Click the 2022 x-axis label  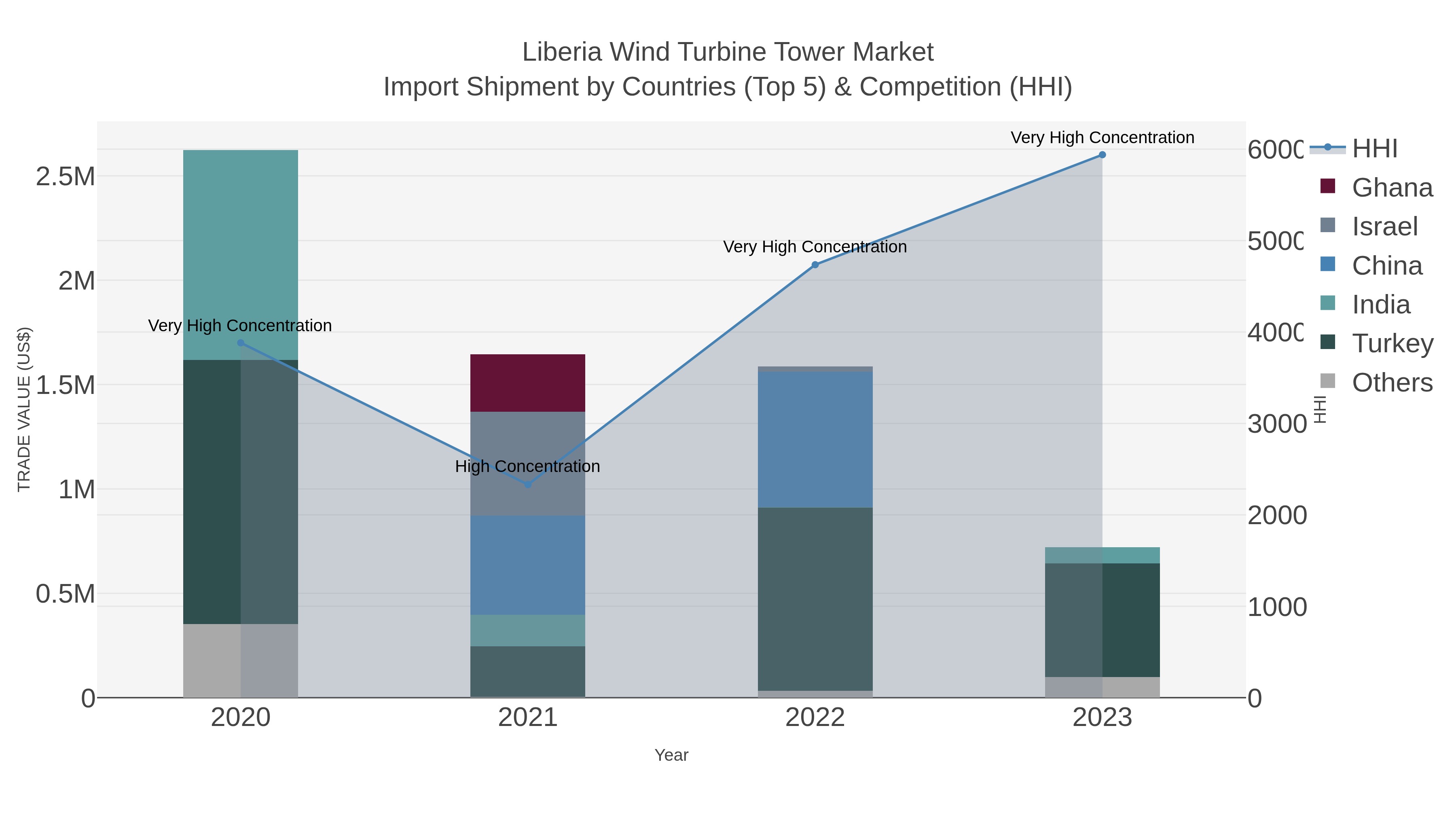tap(815, 718)
